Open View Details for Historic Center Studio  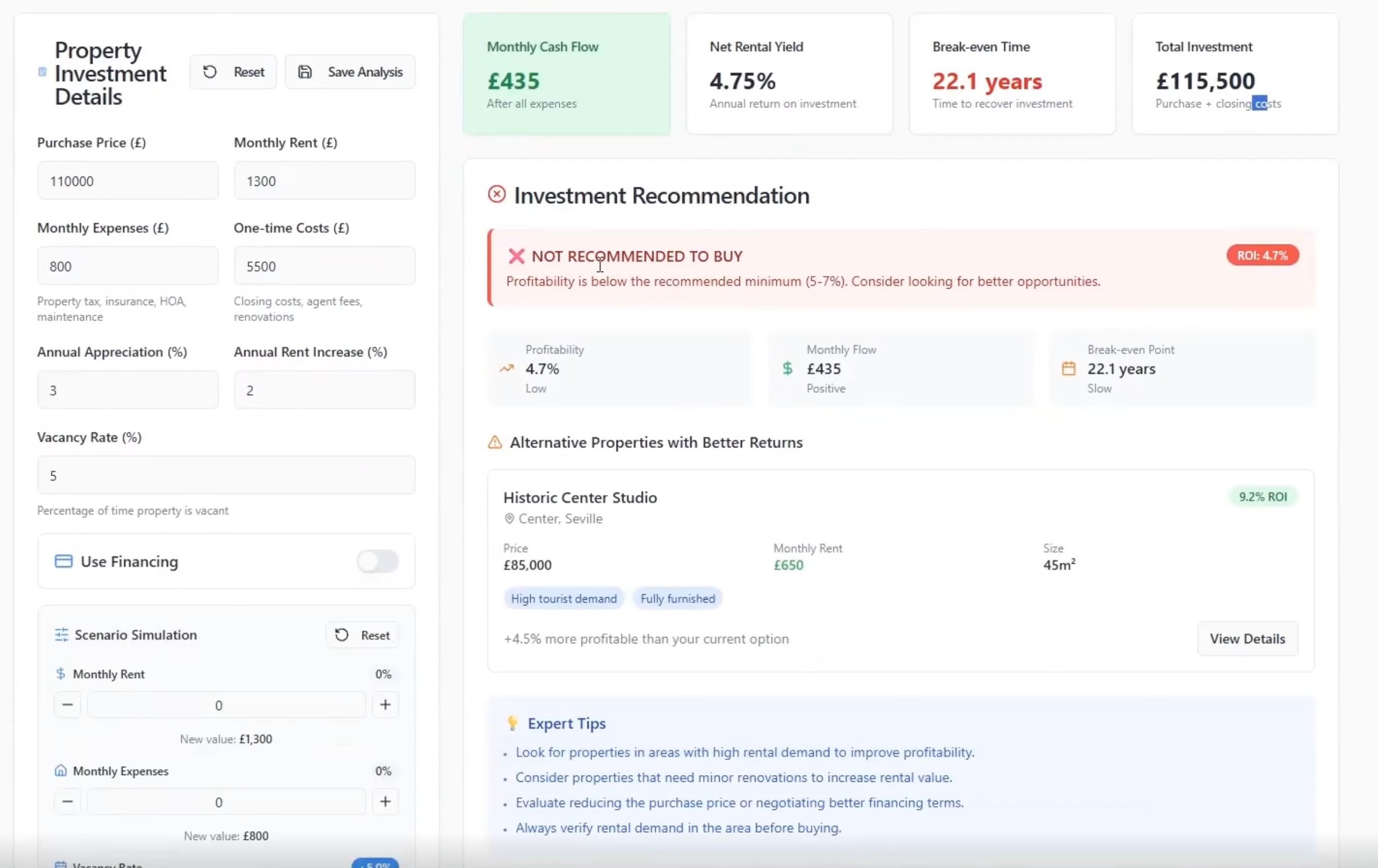pos(1247,639)
